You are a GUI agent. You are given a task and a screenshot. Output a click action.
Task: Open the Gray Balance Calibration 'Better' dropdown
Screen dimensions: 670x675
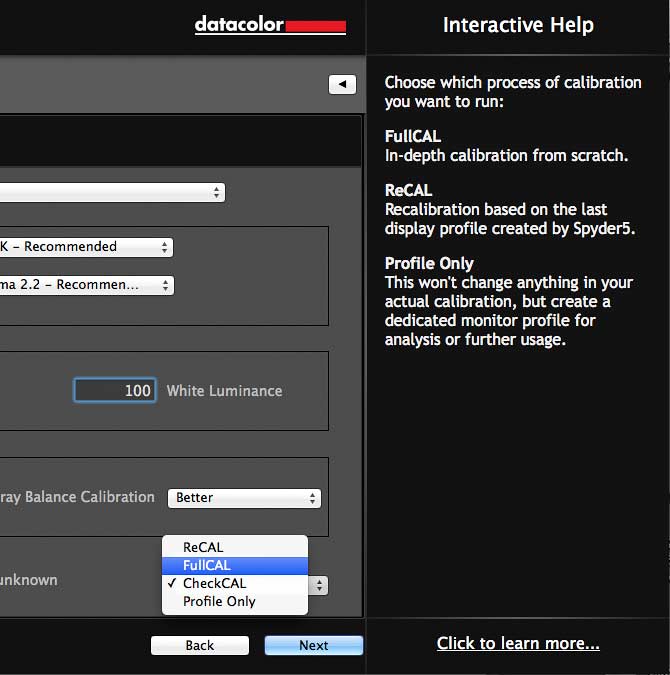click(x=244, y=498)
